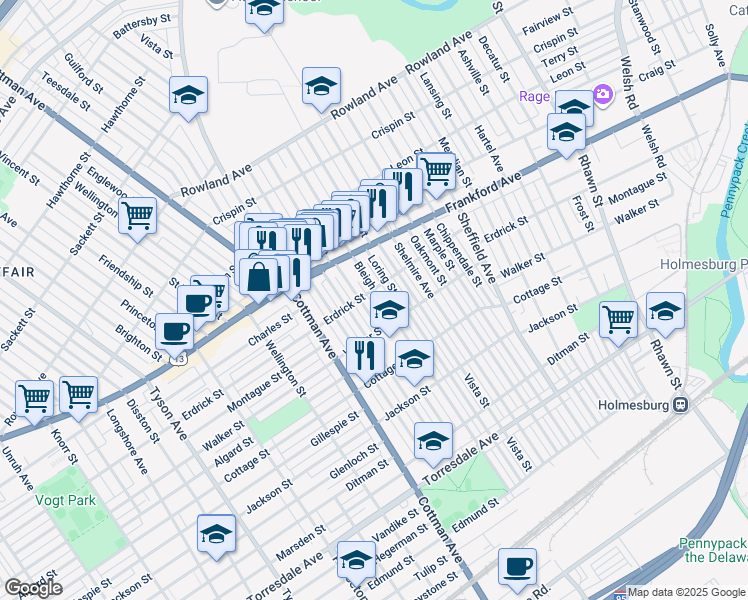Select the Holmesburg train station icon
This screenshot has height=600, width=748.
(x=680, y=405)
